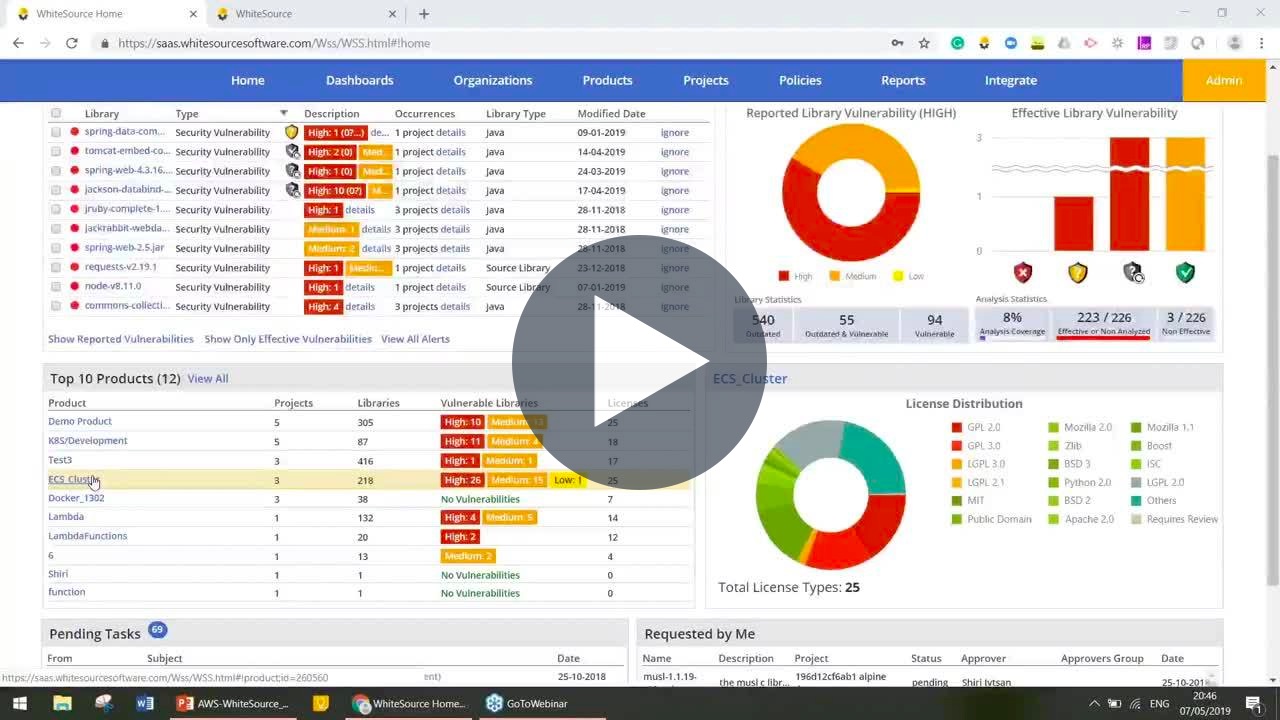Open the Reports menu
Image resolution: width=1280 pixels, height=720 pixels.
pyautogui.click(x=903, y=80)
